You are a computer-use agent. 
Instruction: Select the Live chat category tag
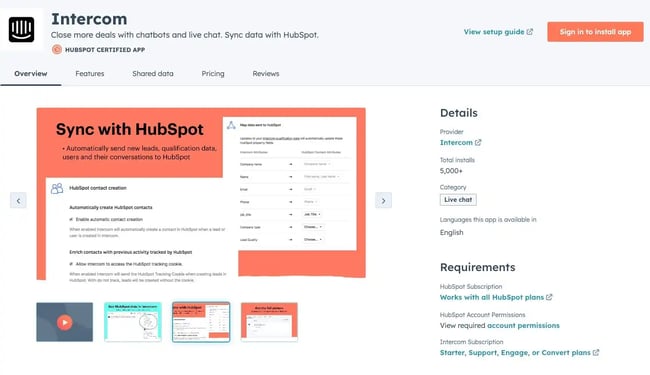click(x=458, y=200)
